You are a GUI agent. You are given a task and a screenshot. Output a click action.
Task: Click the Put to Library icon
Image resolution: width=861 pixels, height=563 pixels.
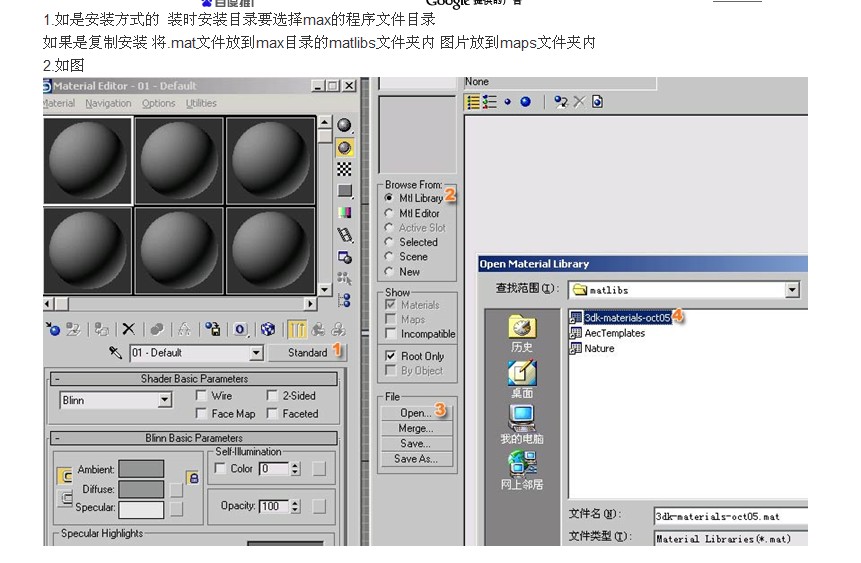213,329
